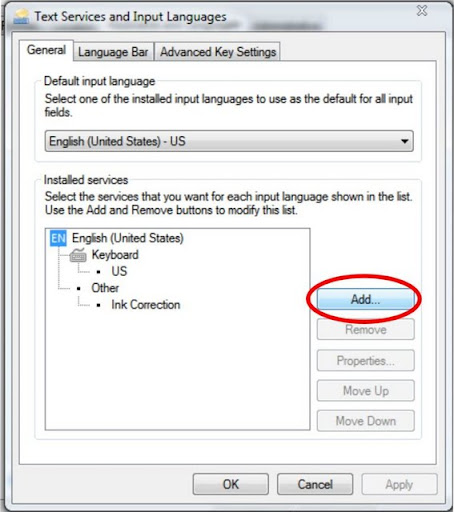Image resolution: width=454 pixels, height=512 pixels.
Task: Click the English (United States) - US combo box
Action: pos(229,141)
